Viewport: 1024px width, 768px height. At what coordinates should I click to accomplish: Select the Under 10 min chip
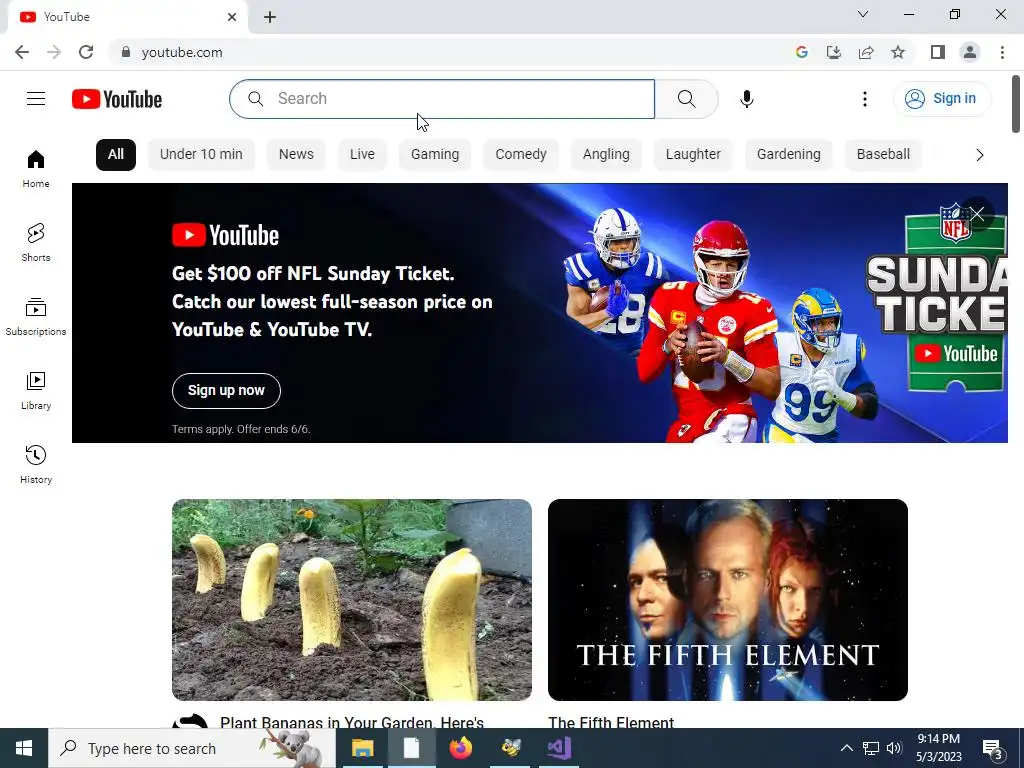(x=201, y=155)
